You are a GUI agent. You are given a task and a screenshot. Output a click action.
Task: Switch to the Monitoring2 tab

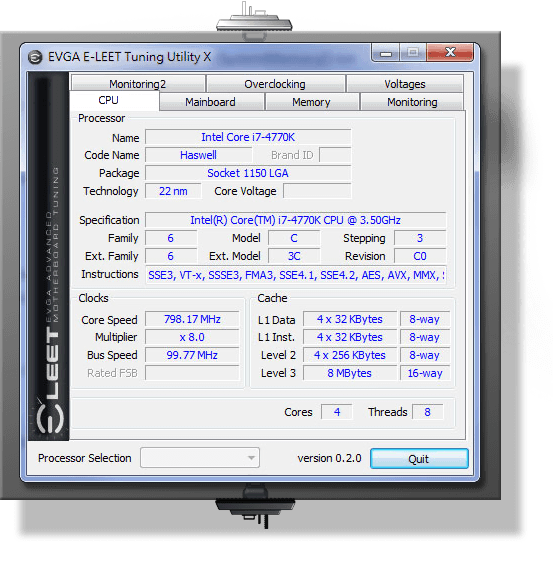click(138, 84)
